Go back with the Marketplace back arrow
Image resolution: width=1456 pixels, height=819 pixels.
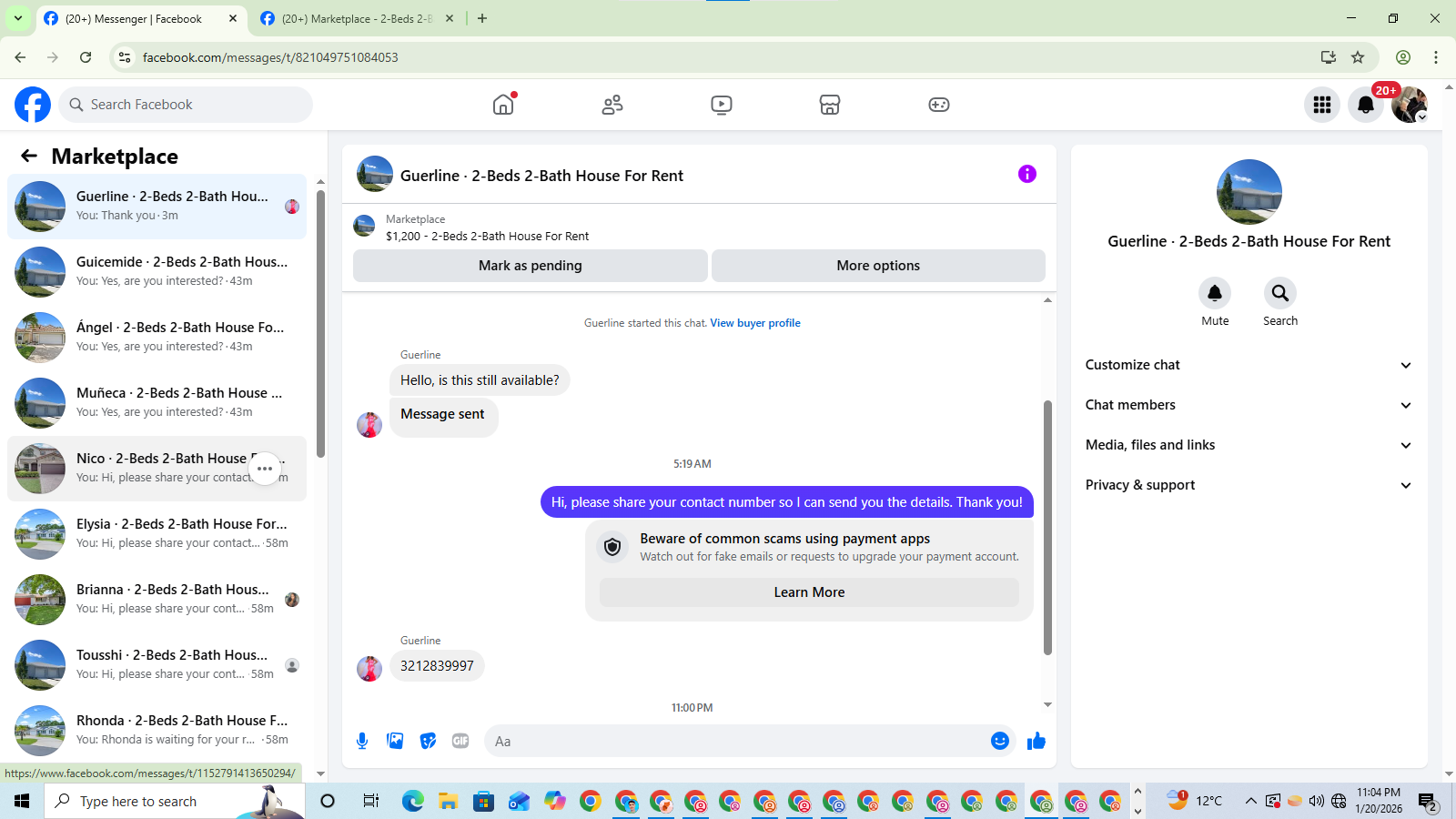[29, 157]
